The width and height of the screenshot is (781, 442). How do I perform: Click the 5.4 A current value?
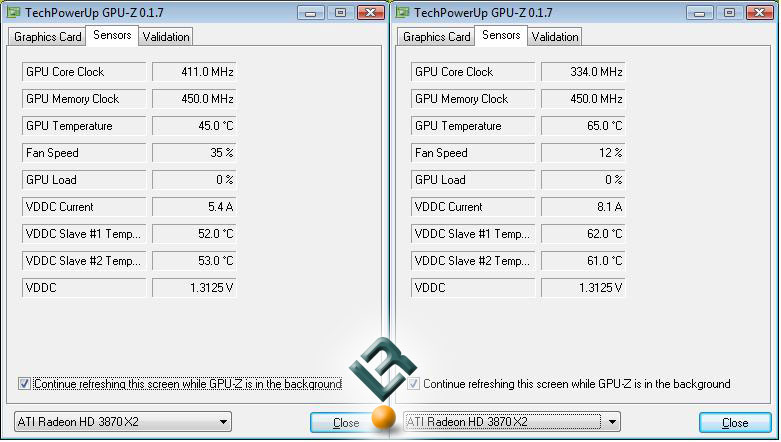(x=194, y=206)
